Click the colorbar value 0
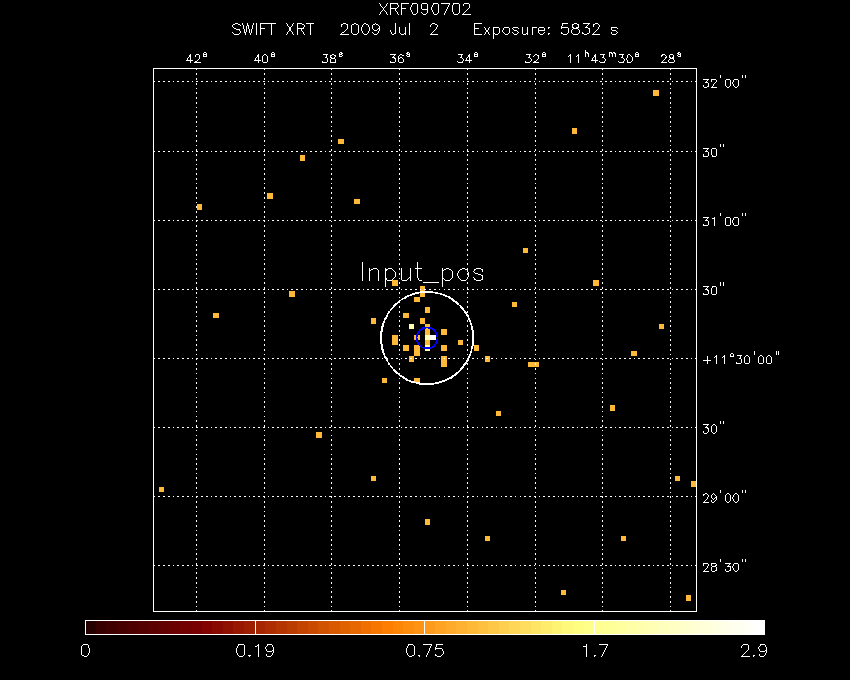 point(85,651)
